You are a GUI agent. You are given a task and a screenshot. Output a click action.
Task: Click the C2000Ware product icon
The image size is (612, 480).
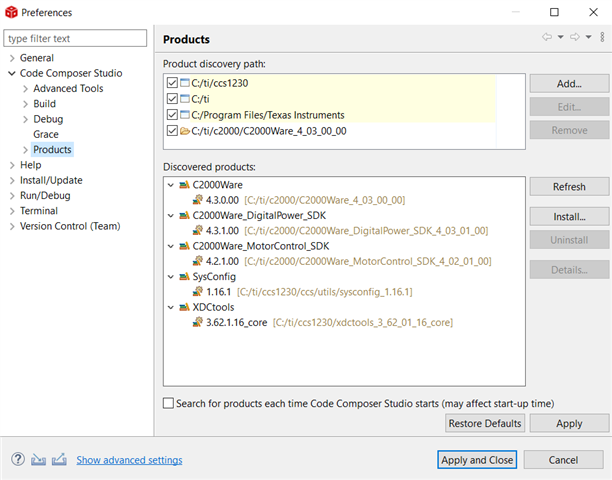184,186
